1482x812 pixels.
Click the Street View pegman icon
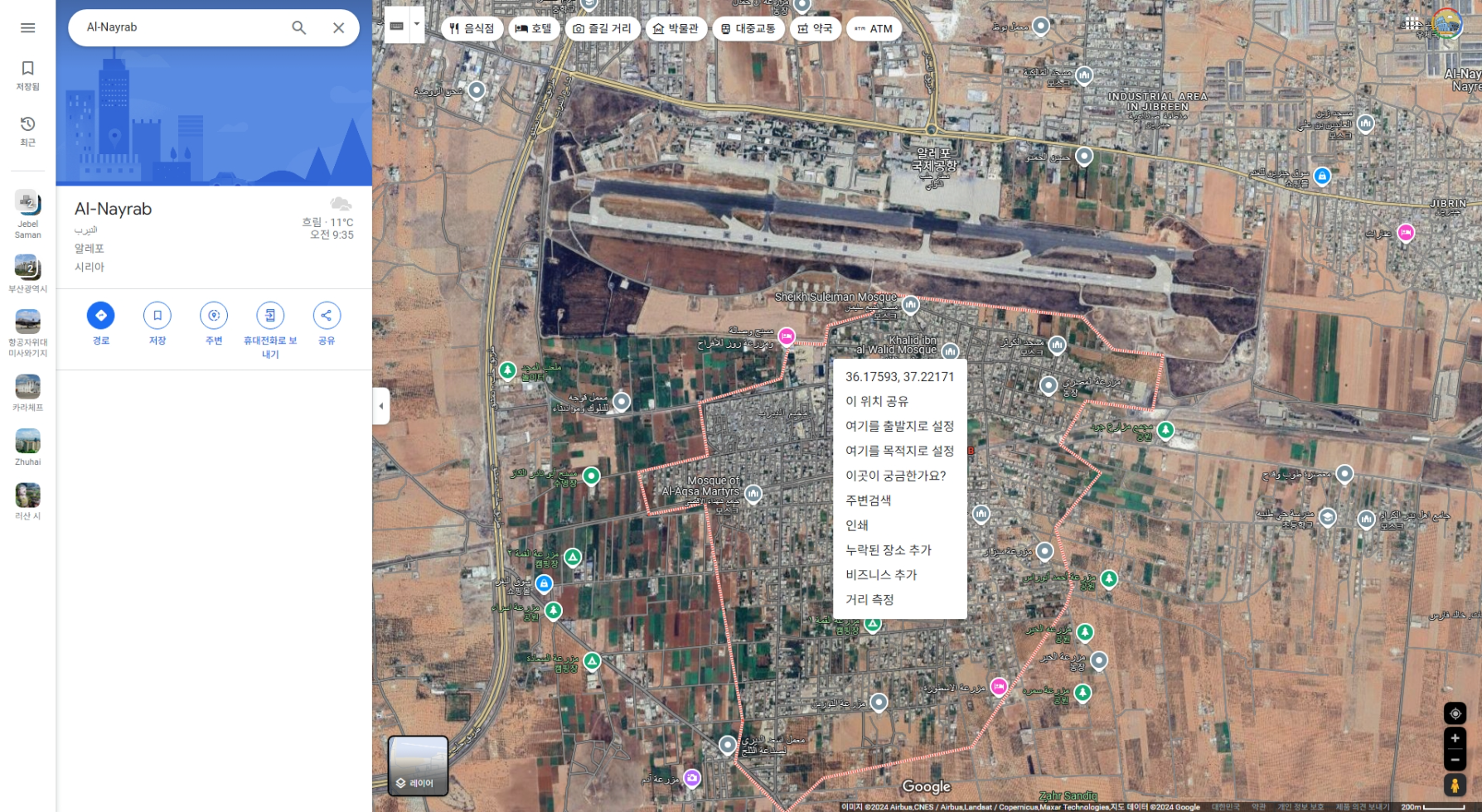(1455, 785)
